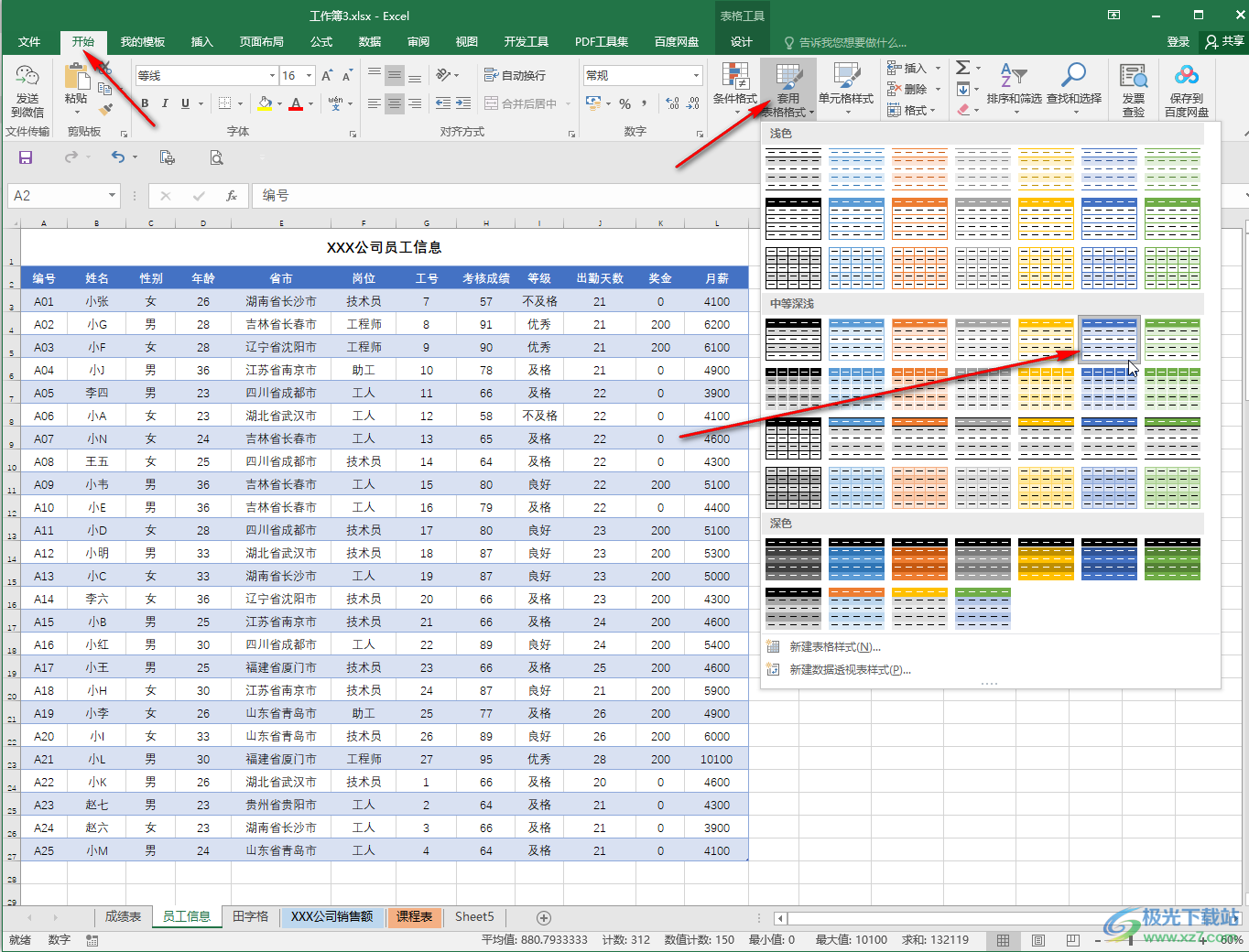Toggle Italic formatting
1249x952 pixels.
pyautogui.click(x=165, y=103)
